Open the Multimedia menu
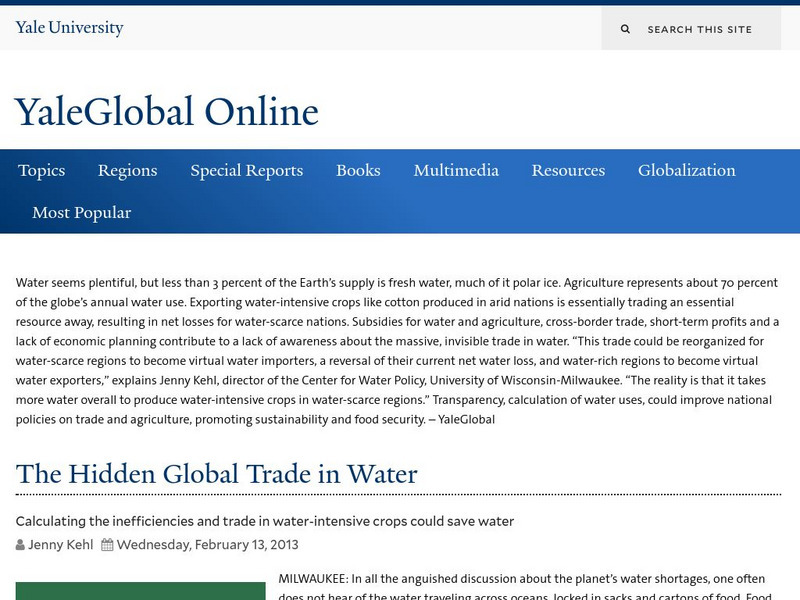Image resolution: width=800 pixels, height=600 pixels. (x=456, y=170)
